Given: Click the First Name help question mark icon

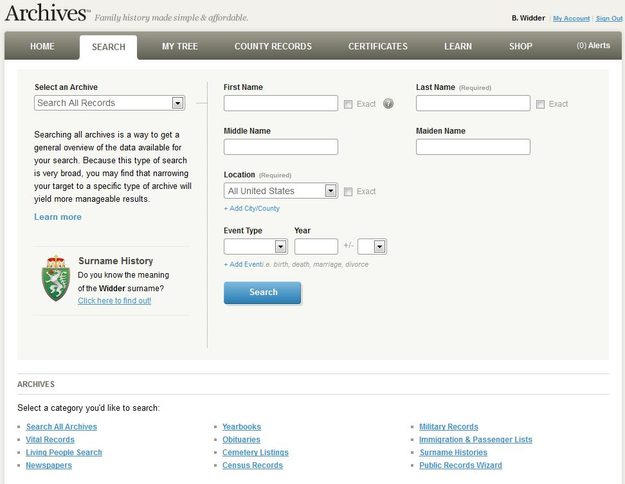Looking at the screenshot, I should point(388,104).
